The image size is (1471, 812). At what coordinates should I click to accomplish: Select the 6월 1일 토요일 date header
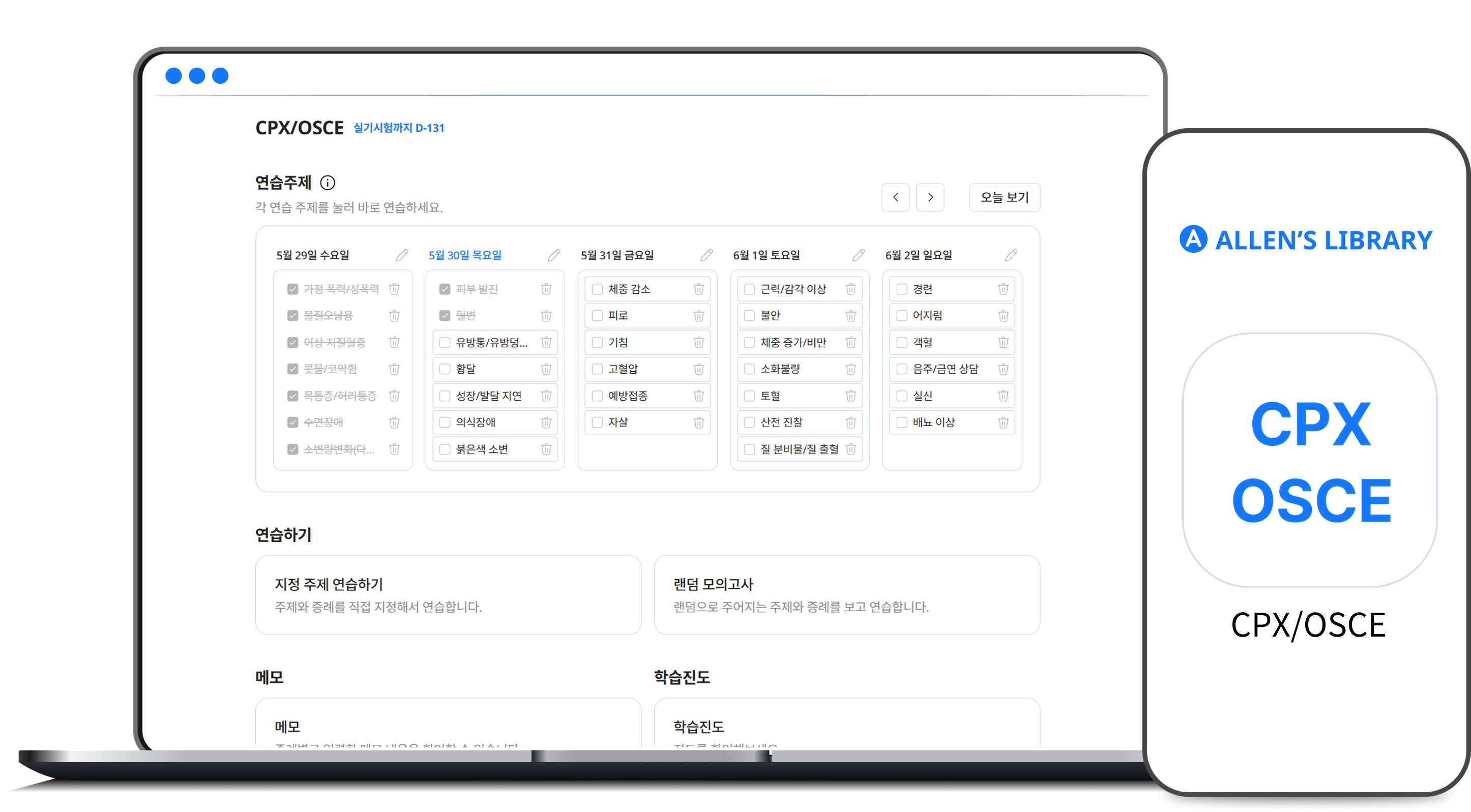(768, 255)
